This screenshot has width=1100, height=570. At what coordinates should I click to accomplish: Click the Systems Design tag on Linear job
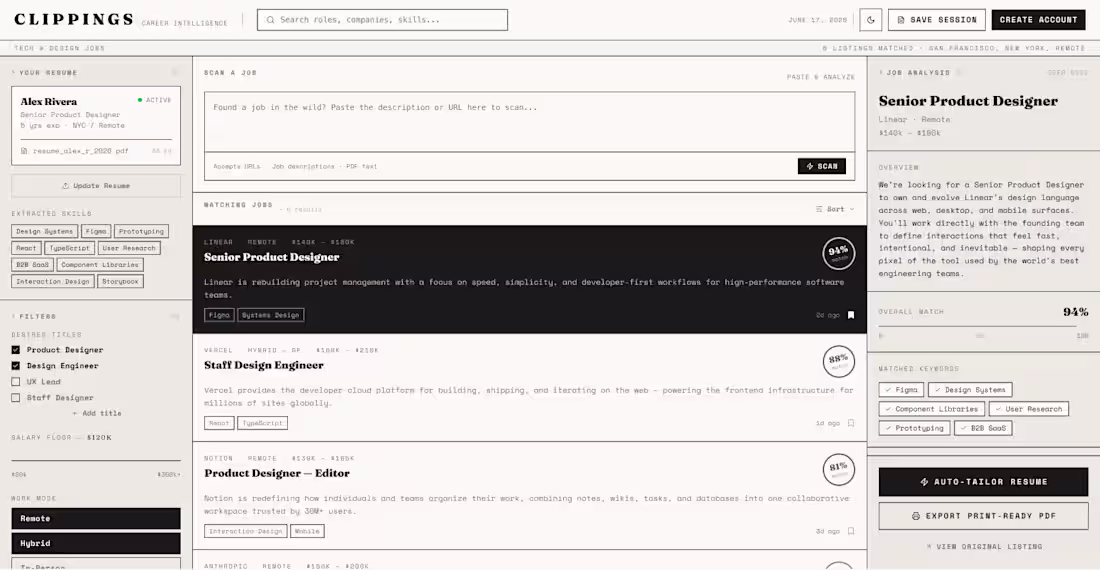270,315
